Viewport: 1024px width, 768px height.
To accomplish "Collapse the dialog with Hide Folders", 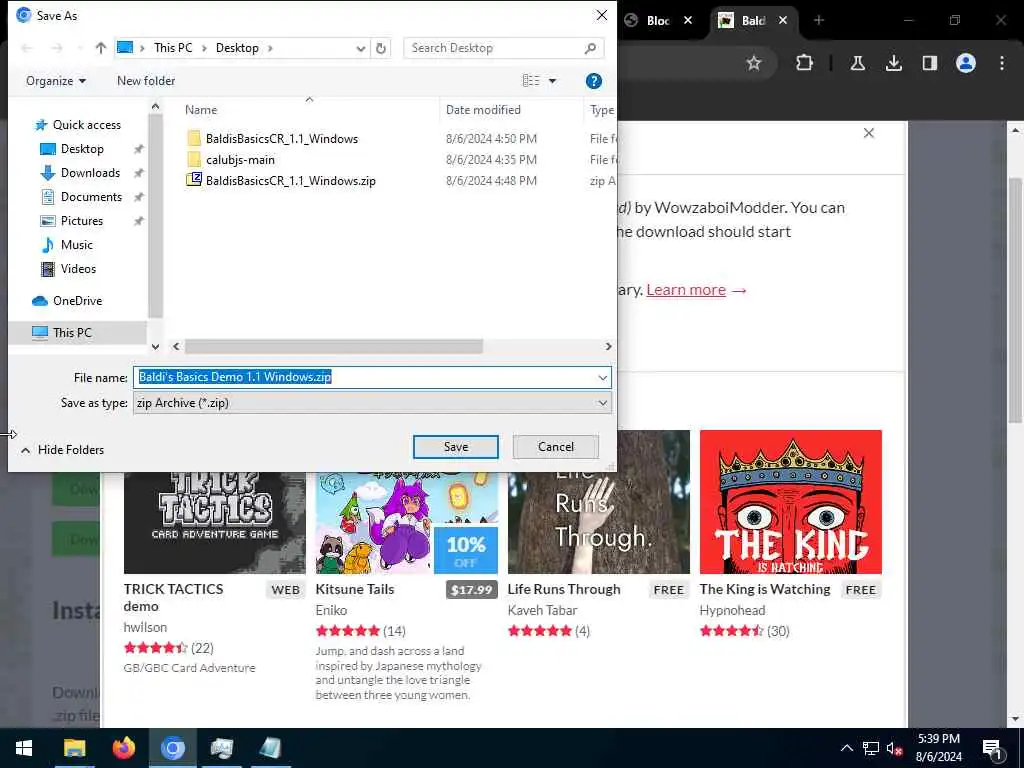I will tap(63, 450).
